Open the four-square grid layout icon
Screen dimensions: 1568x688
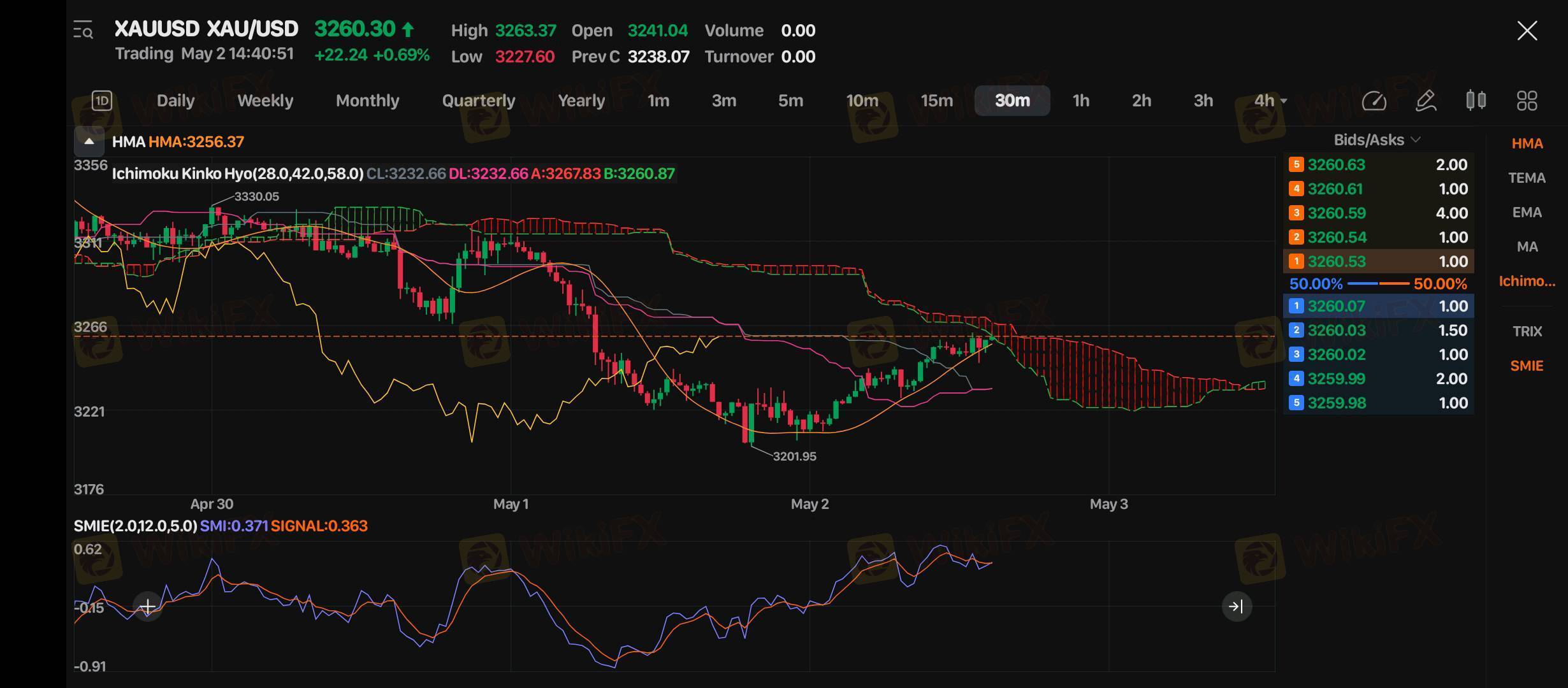pyautogui.click(x=1527, y=101)
